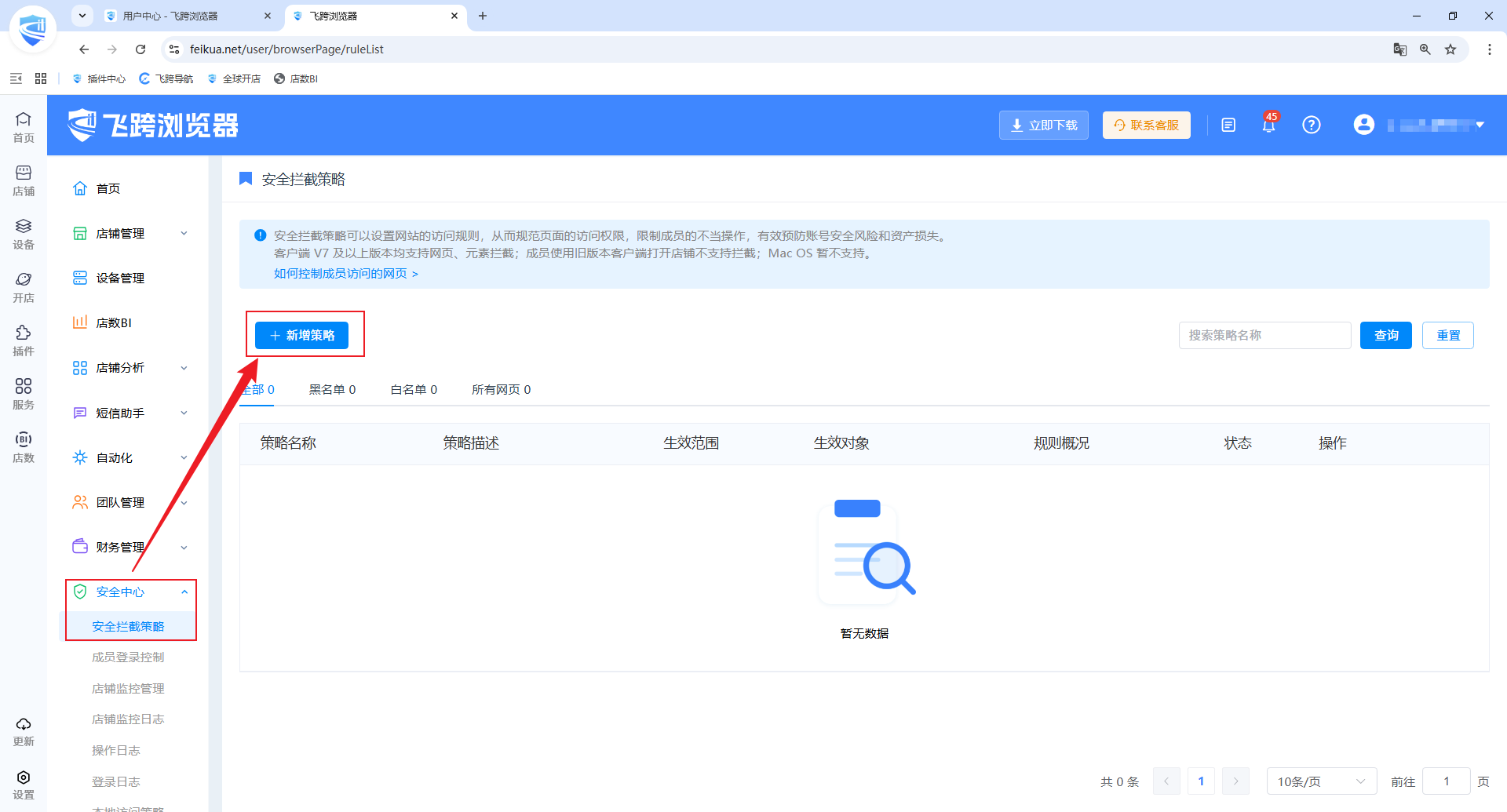Toggle the sidebar list icon in bookmarks bar
1507x812 pixels.
(x=16, y=78)
